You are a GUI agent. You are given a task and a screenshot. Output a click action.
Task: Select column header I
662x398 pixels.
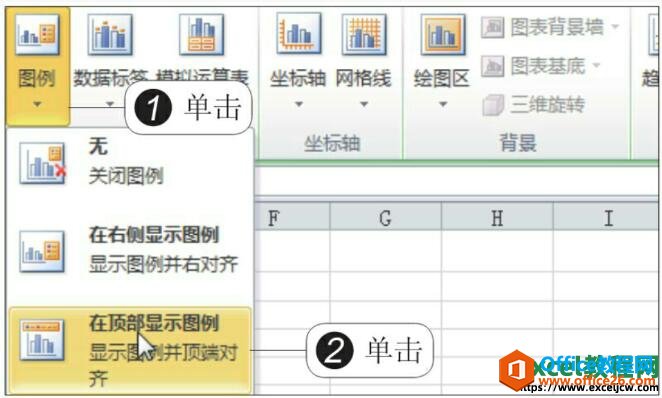pos(607,218)
